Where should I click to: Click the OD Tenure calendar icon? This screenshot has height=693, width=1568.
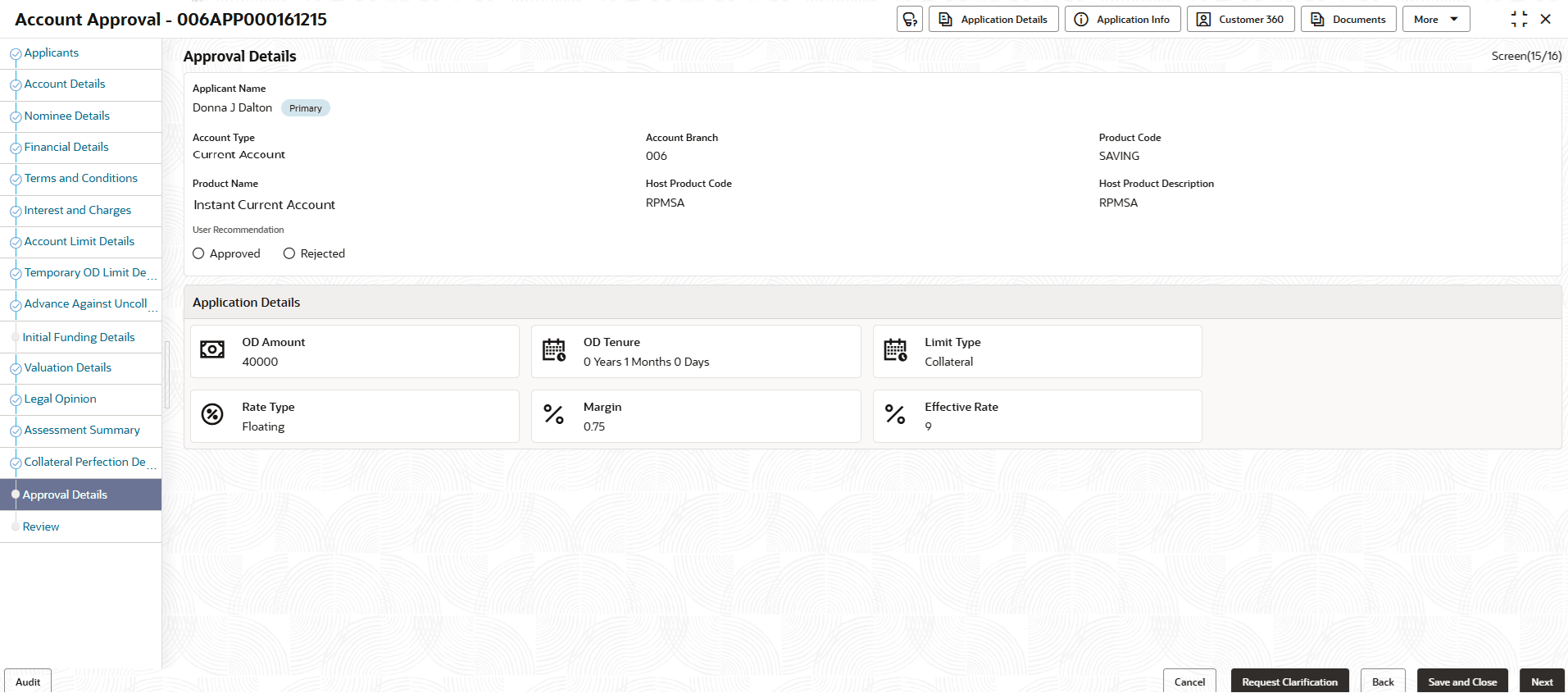(x=554, y=350)
